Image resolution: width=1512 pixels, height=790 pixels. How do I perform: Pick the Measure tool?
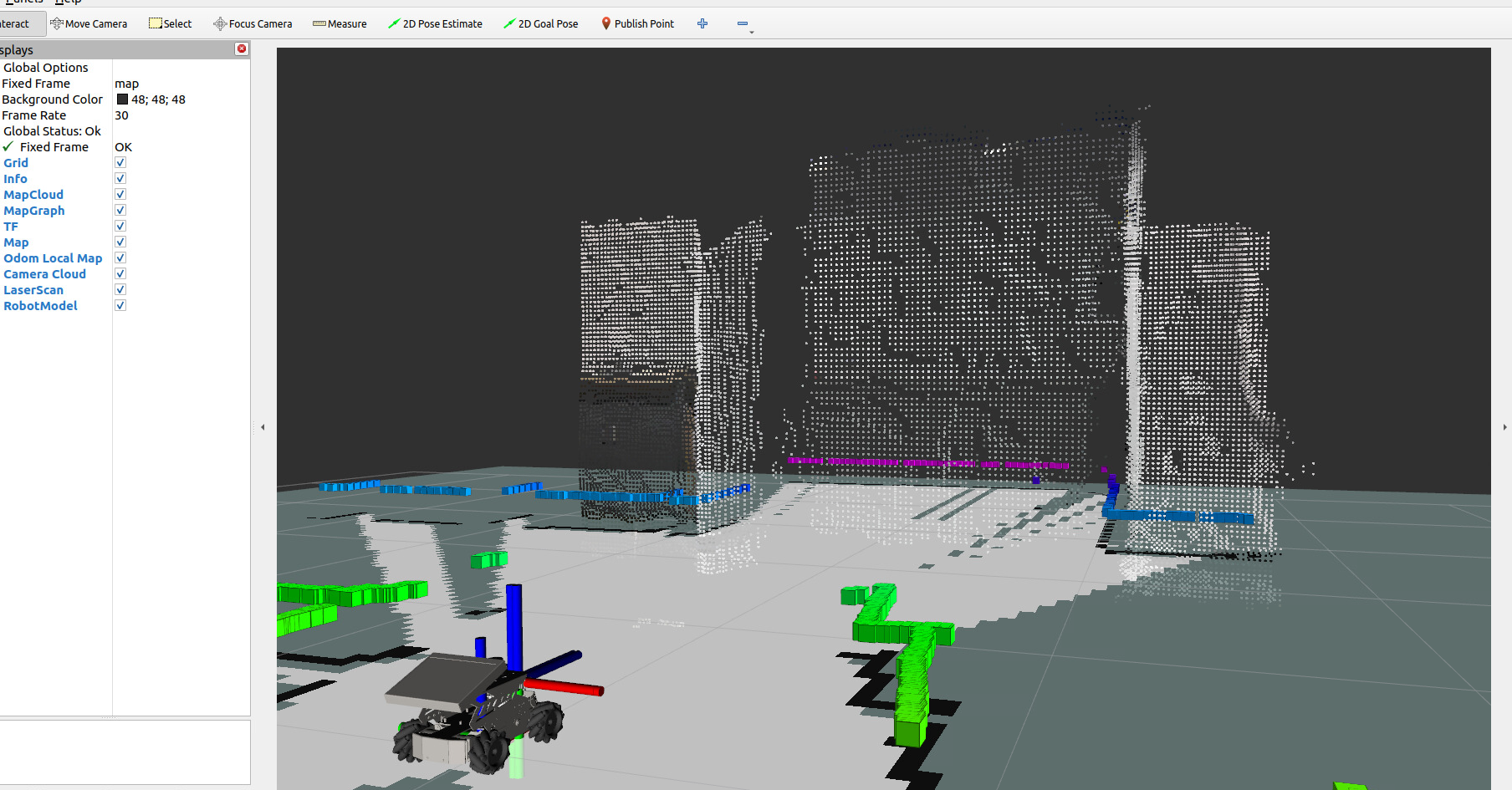pos(340,23)
